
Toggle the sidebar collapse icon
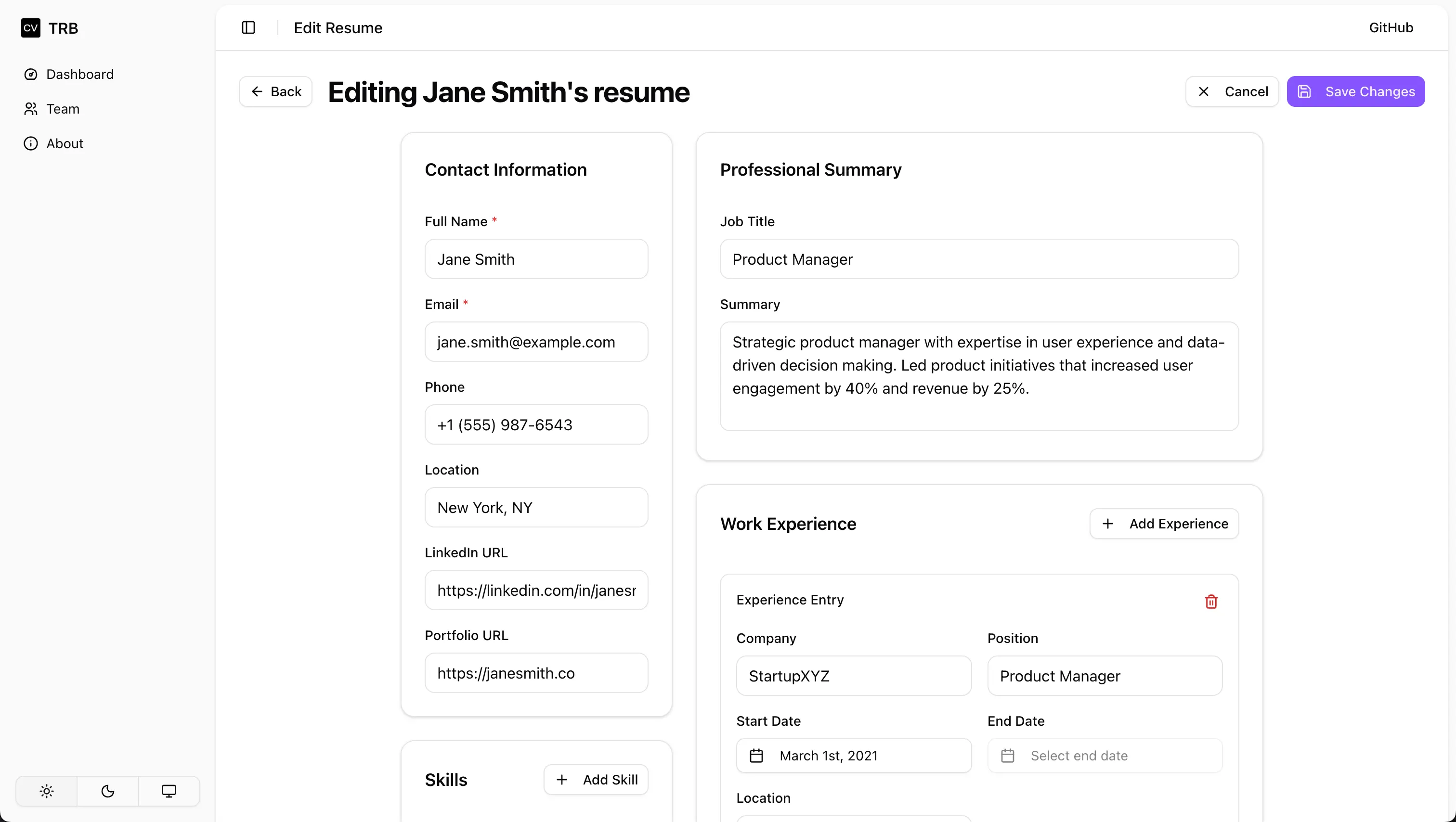[x=249, y=27]
